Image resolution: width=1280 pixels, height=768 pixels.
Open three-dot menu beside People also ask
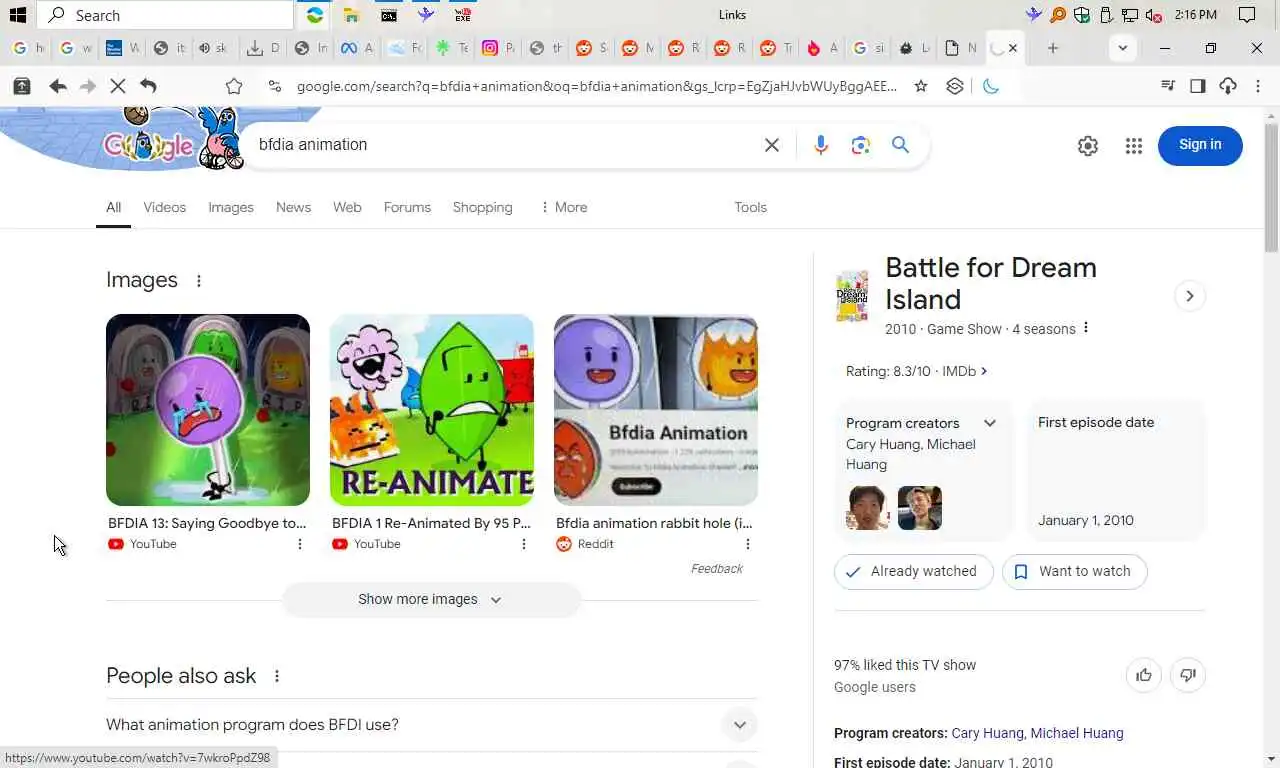point(277,676)
